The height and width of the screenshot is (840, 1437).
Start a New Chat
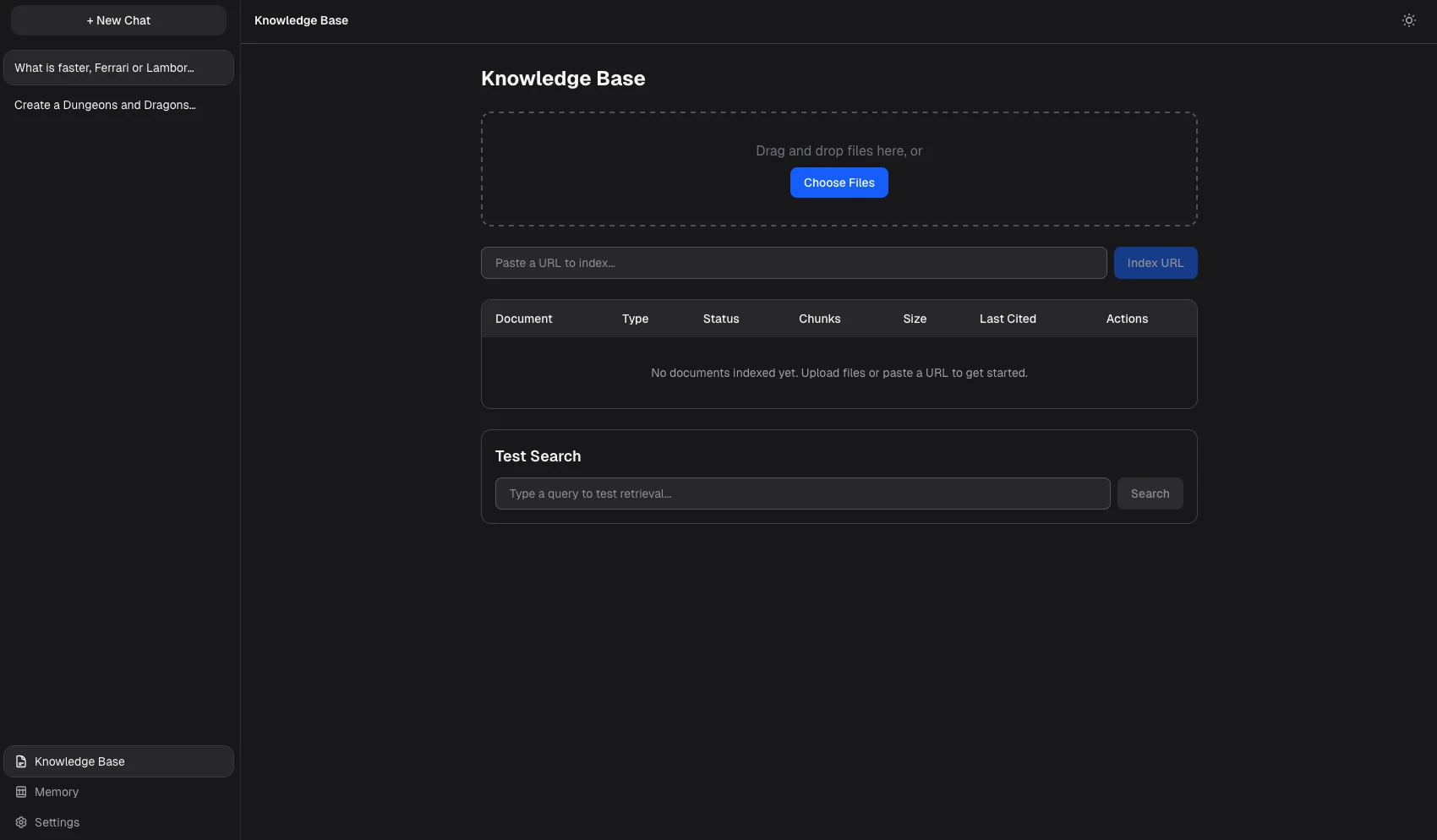(x=118, y=19)
